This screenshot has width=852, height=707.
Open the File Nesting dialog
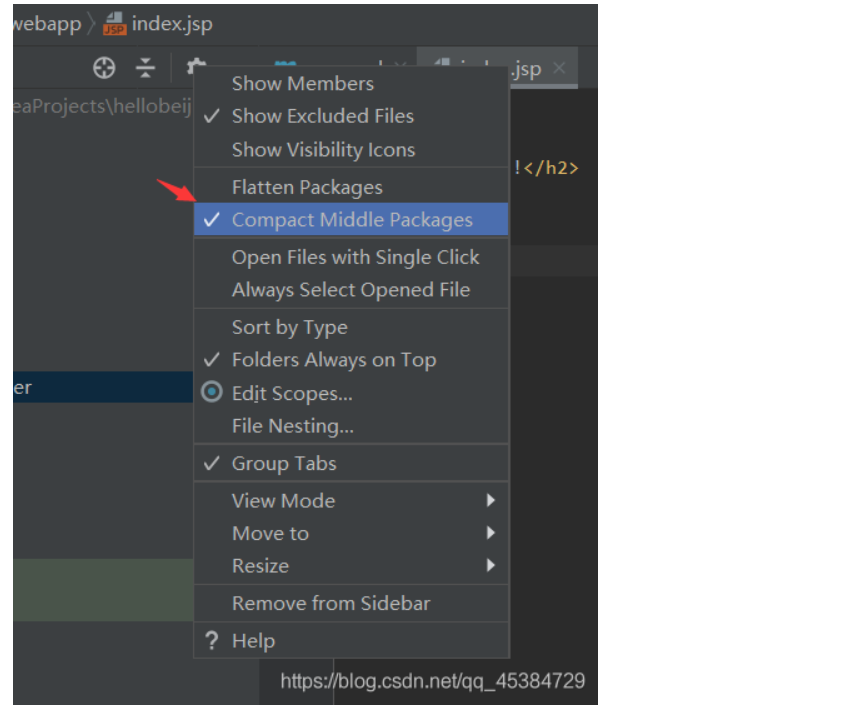pos(292,426)
